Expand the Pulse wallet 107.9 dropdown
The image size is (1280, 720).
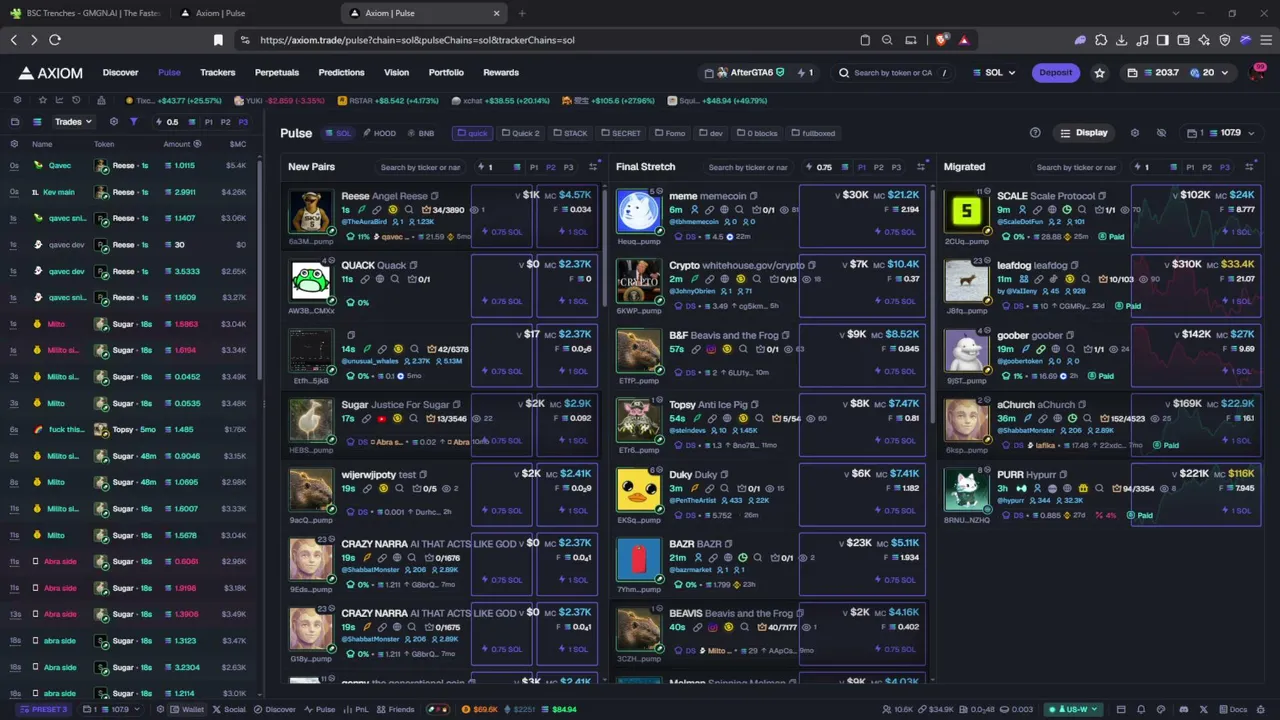coord(1221,133)
